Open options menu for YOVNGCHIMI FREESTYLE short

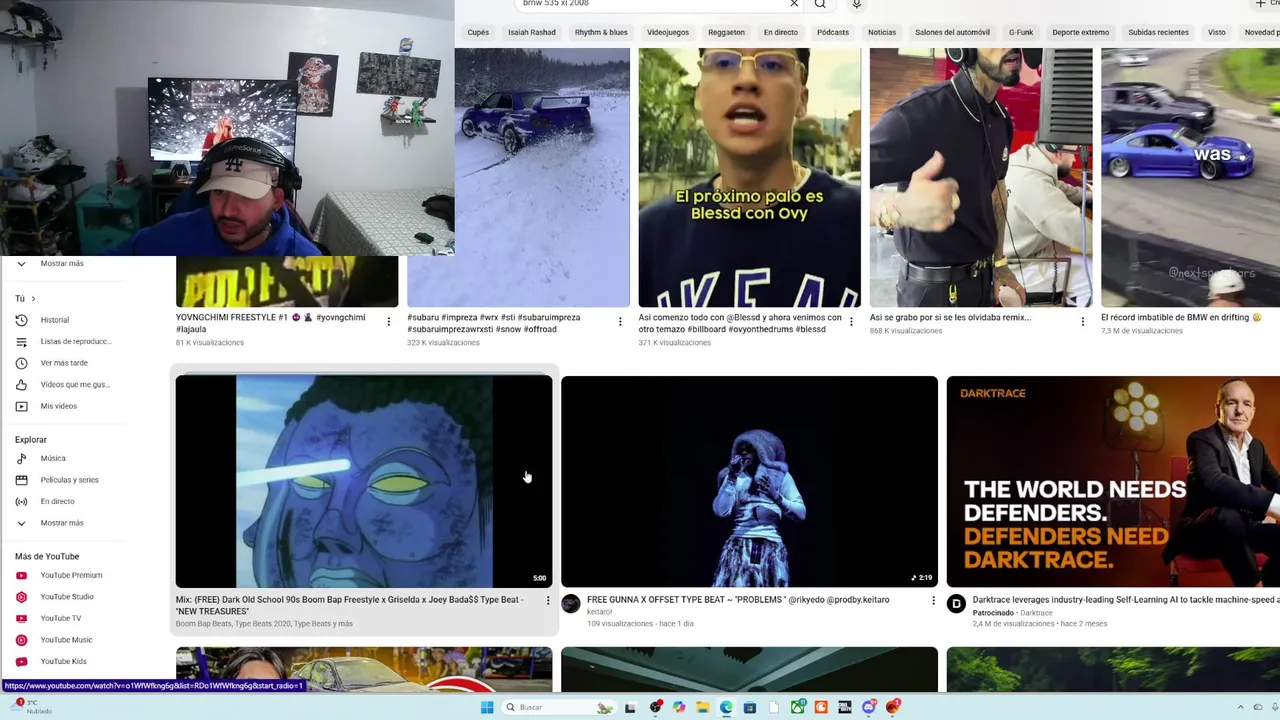[389, 322]
